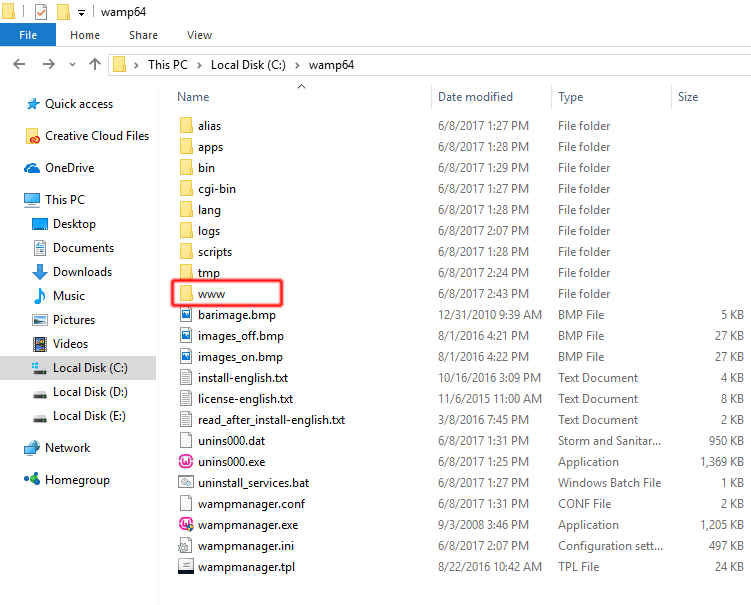Select the bin folder icon
This screenshot has height=605, width=751.
[186, 168]
